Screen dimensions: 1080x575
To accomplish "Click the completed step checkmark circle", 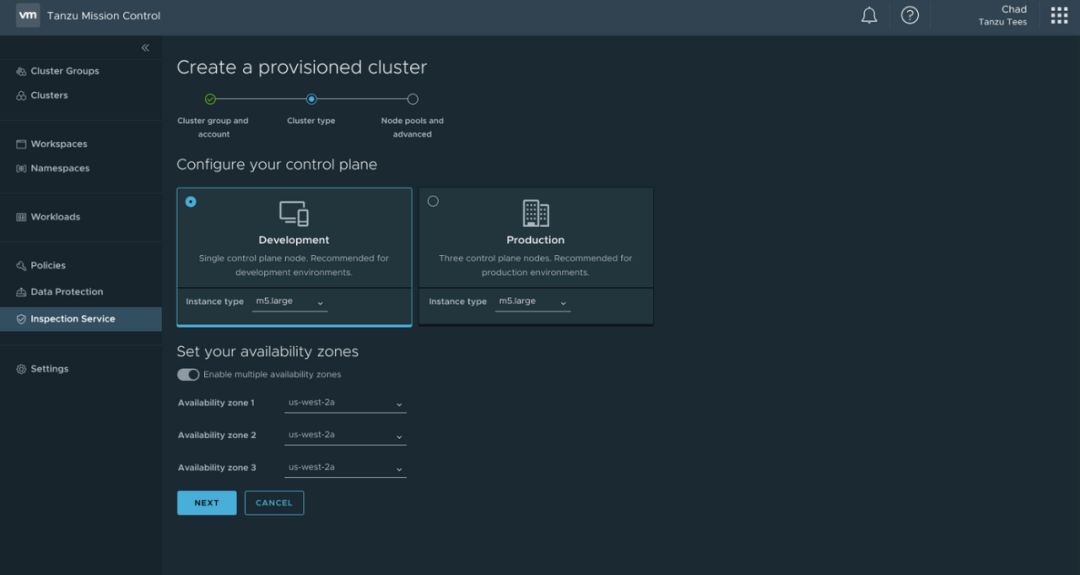I will pyautogui.click(x=211, y=99).
